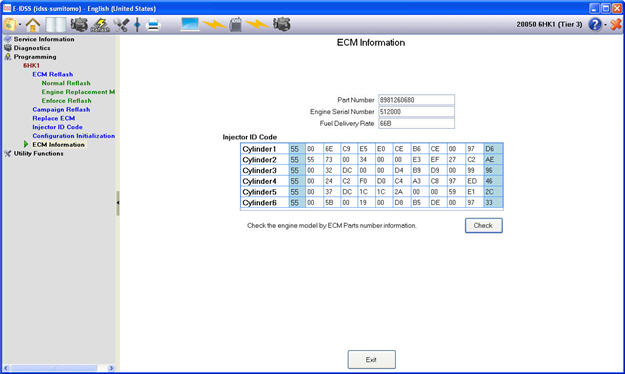625x374 pixels.
Task: Open the service manual book icon
Action: click(56, 25)
